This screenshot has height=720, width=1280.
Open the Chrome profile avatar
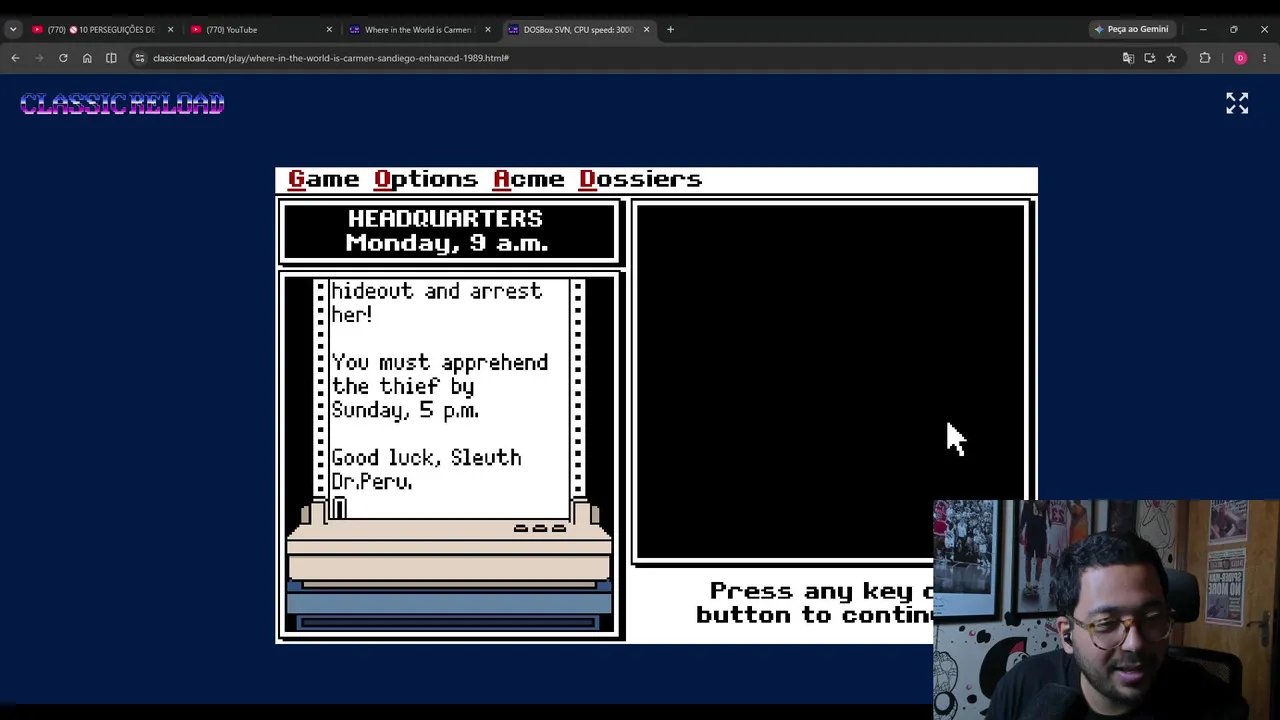click(x=1240, y=58)
